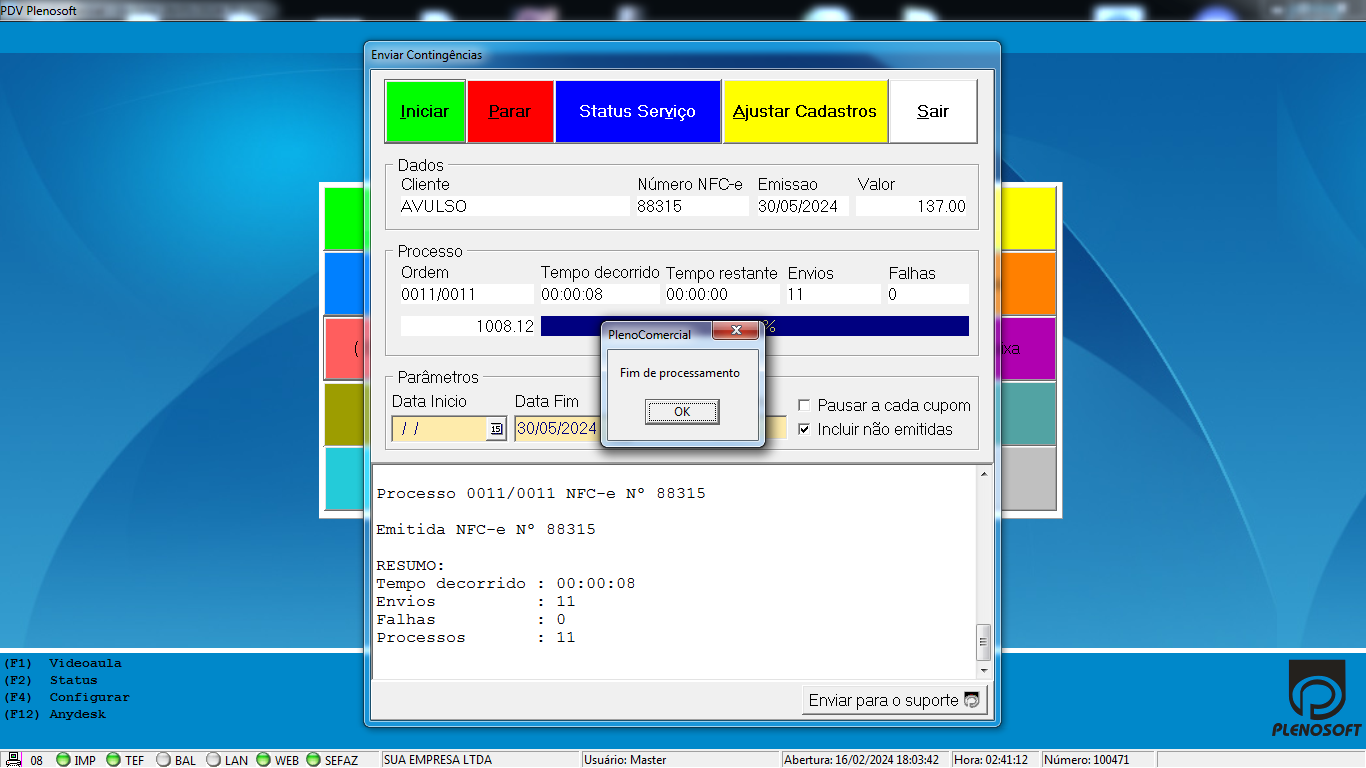This screenshot has width=1366, height=768.
Task: Click 'SUA EMPRESA LTDA' in status bar
Action: click(438, 760)
